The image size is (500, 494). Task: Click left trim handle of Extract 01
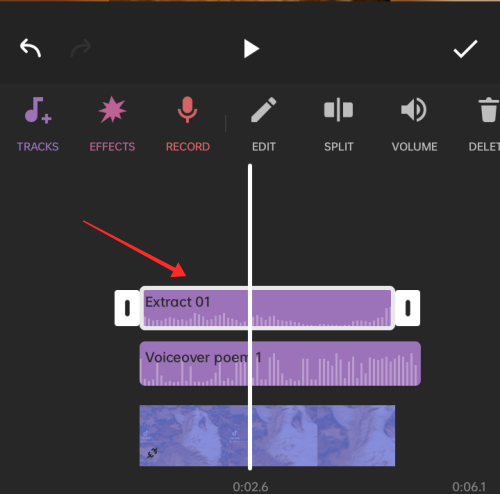[x=127, y=308]
